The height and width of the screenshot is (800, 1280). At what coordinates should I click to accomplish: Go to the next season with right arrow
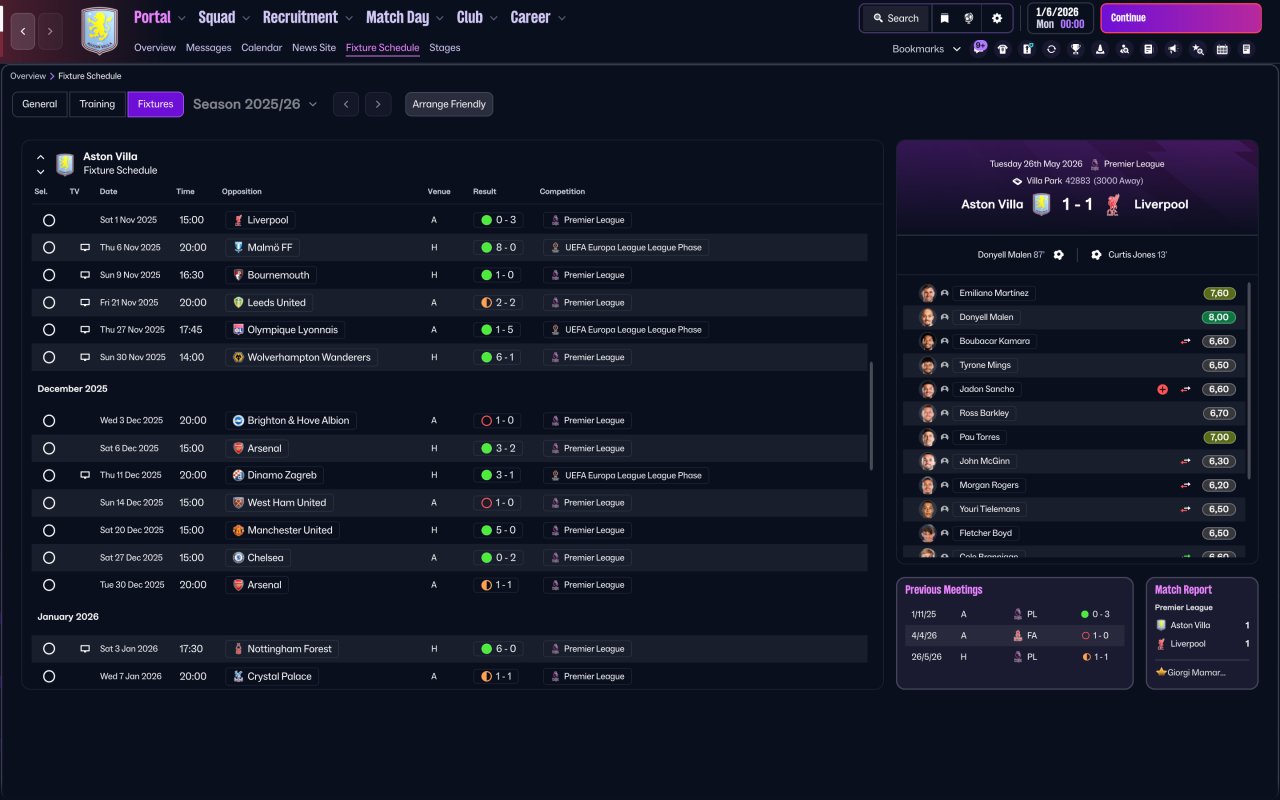pos(378,104)
